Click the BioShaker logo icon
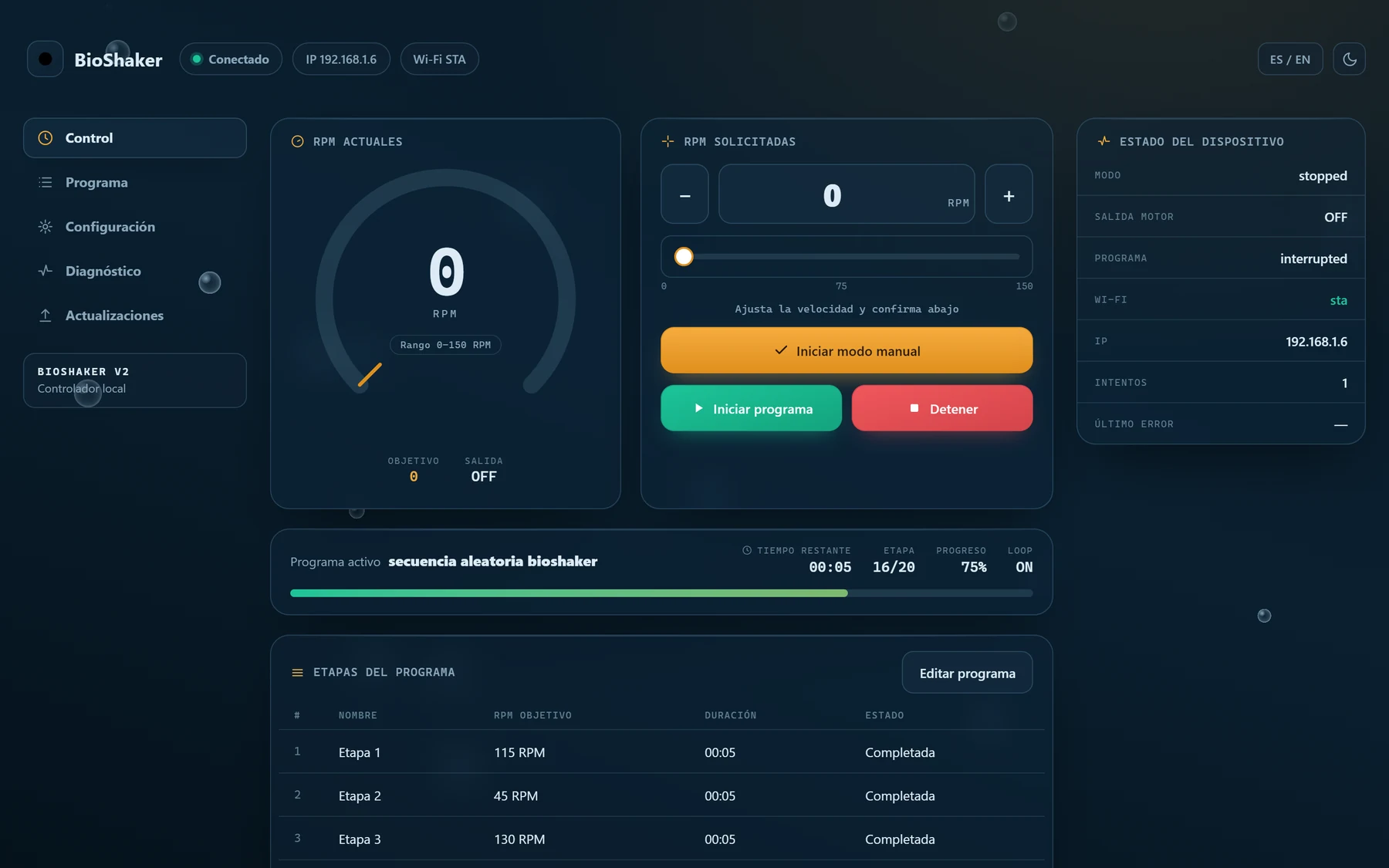This screenshot has height=868, width=1389. coord(46,59)
